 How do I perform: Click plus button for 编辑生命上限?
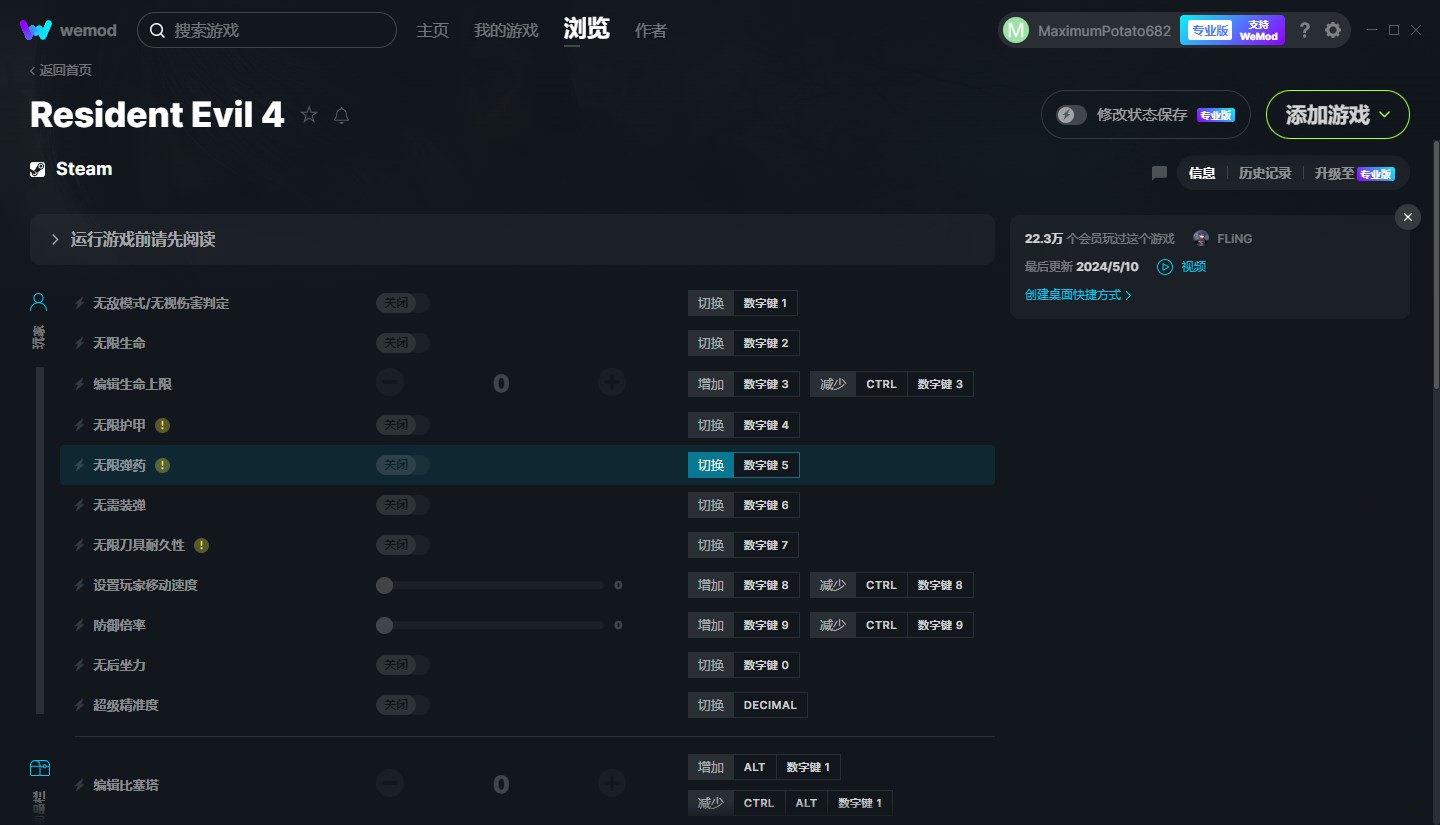[x=612, y=382]
